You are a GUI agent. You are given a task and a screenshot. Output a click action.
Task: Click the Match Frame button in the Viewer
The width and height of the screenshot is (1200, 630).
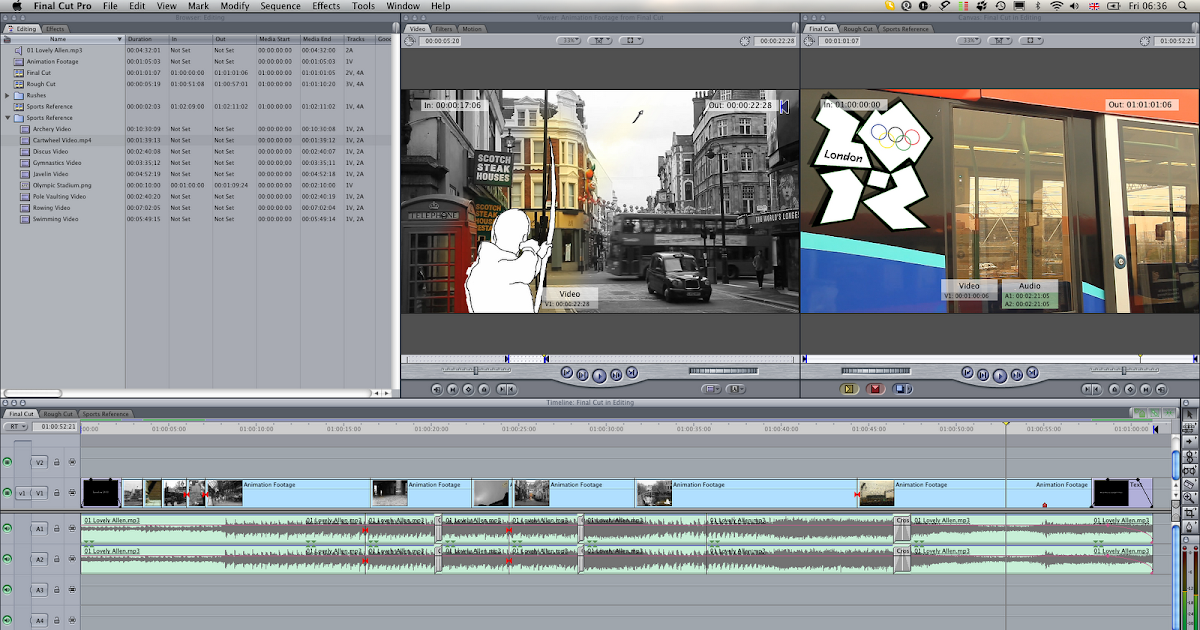(x=435, y=389)
